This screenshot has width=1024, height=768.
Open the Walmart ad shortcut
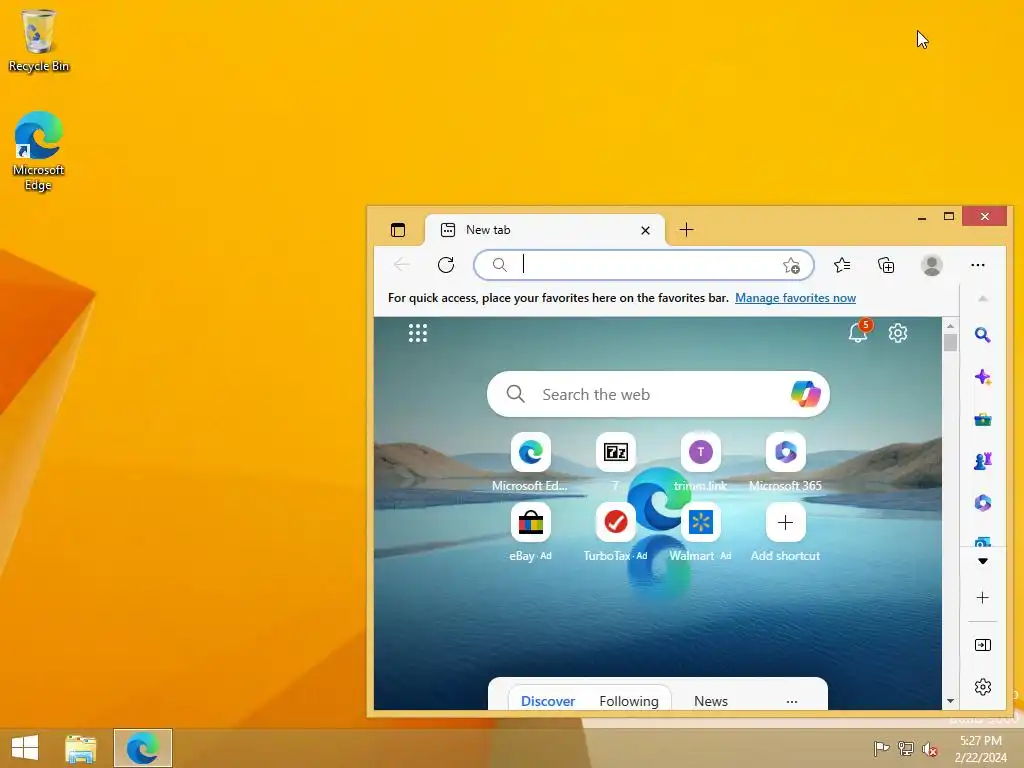tap(701, 532)
